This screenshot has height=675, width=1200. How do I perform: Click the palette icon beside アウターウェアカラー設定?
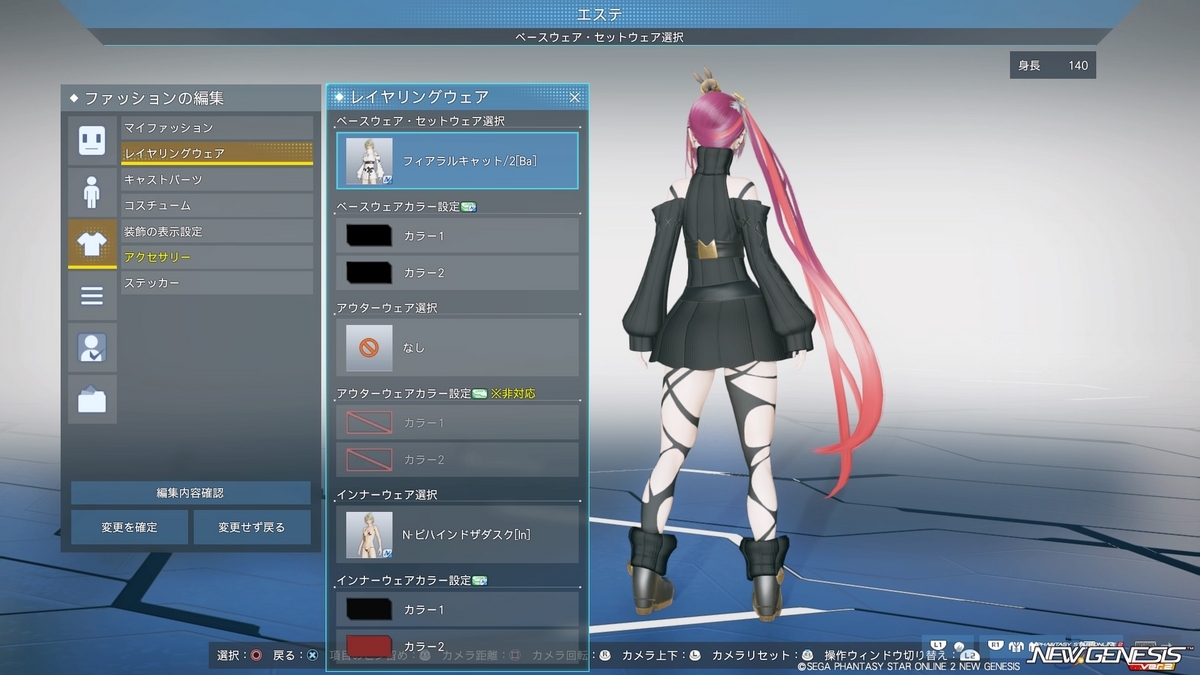point(479,393)
